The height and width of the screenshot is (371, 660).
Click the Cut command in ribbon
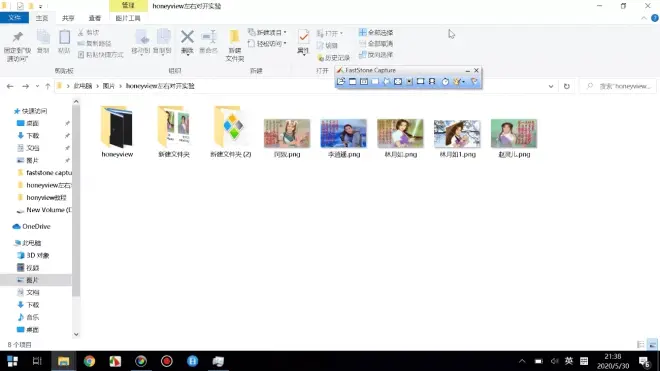pyautogui.click(x=89, y=32)
